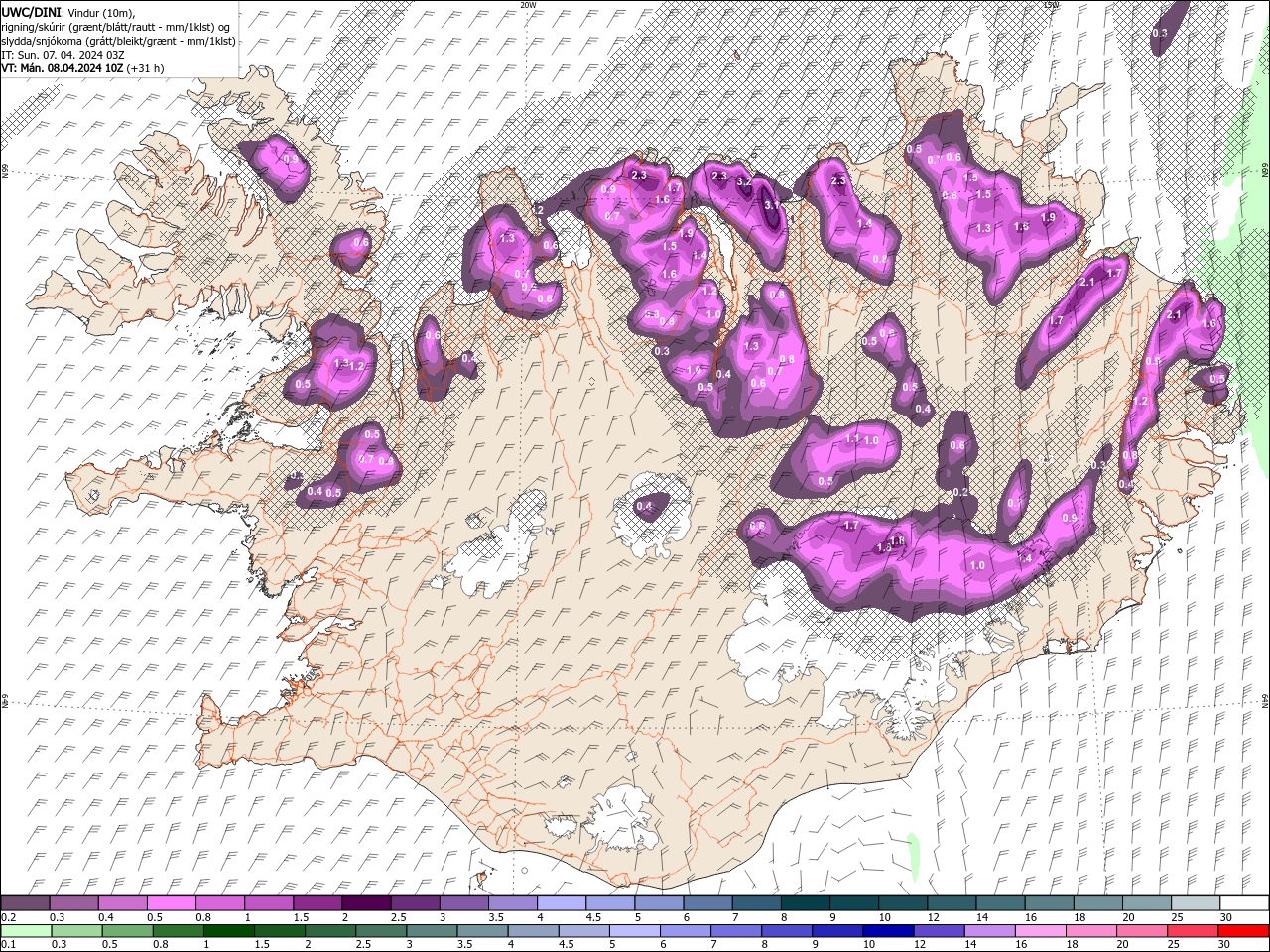
Task: Pick the white 30 swatch ending the snow scale
Action: (x=1244, y=903)
